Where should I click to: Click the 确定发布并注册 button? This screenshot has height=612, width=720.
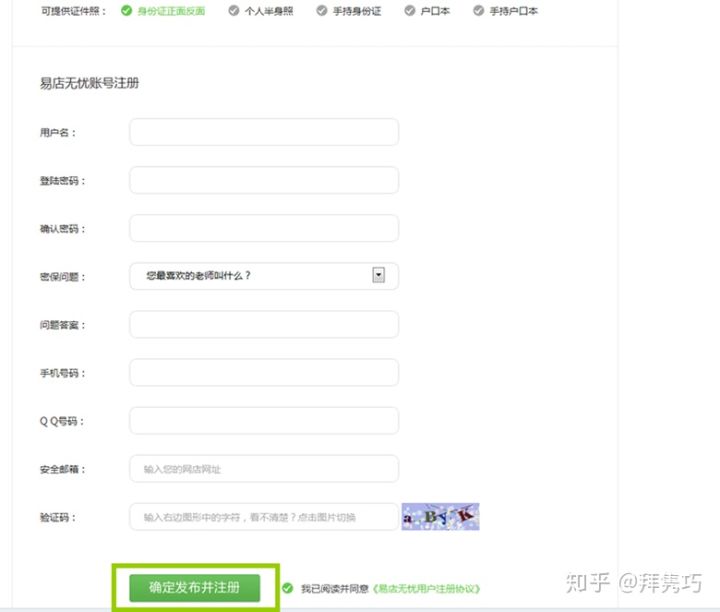(195, 588)
